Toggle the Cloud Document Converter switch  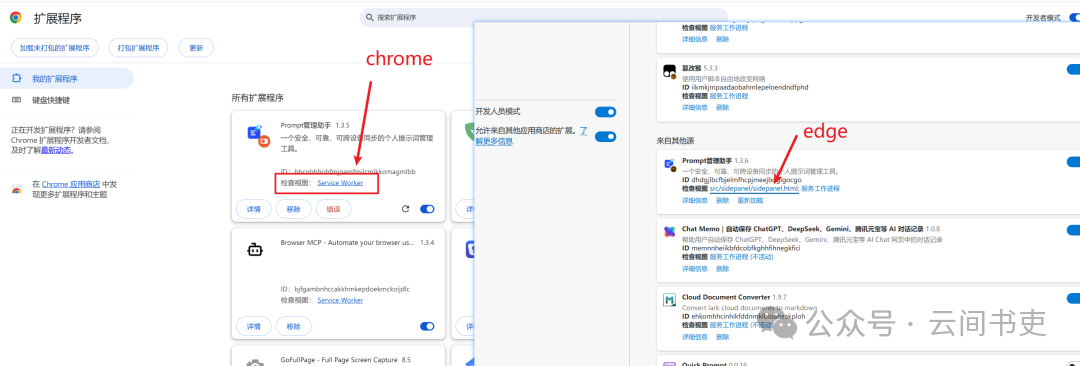(x=1073, y=298)
